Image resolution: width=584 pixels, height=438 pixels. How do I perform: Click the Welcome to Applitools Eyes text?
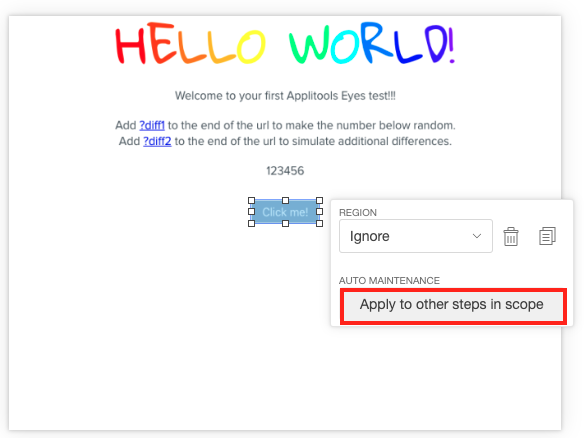click(x=285, y=96)
